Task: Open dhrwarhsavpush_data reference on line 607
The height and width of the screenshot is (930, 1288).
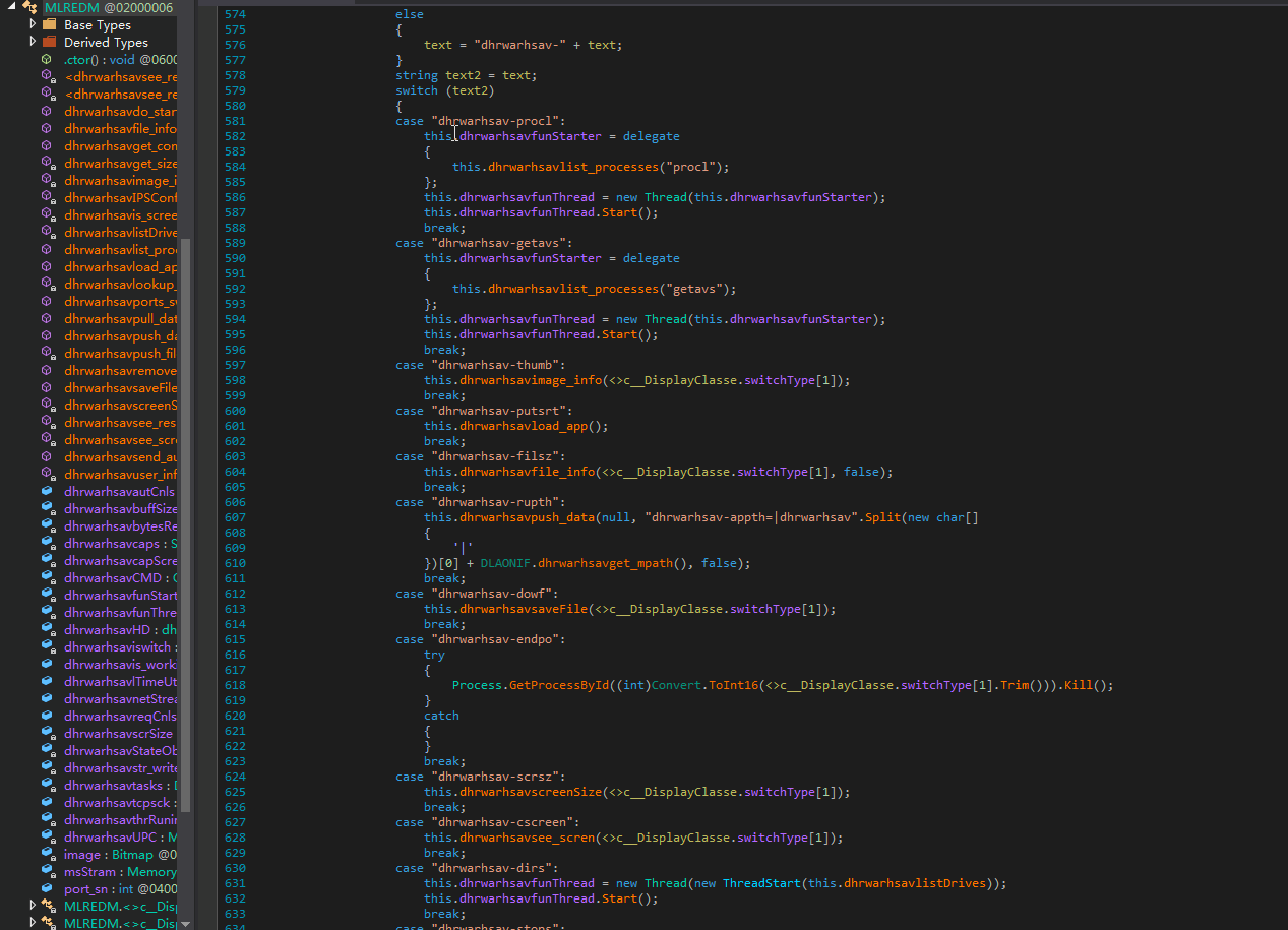Action: click(x=527, y=517)
